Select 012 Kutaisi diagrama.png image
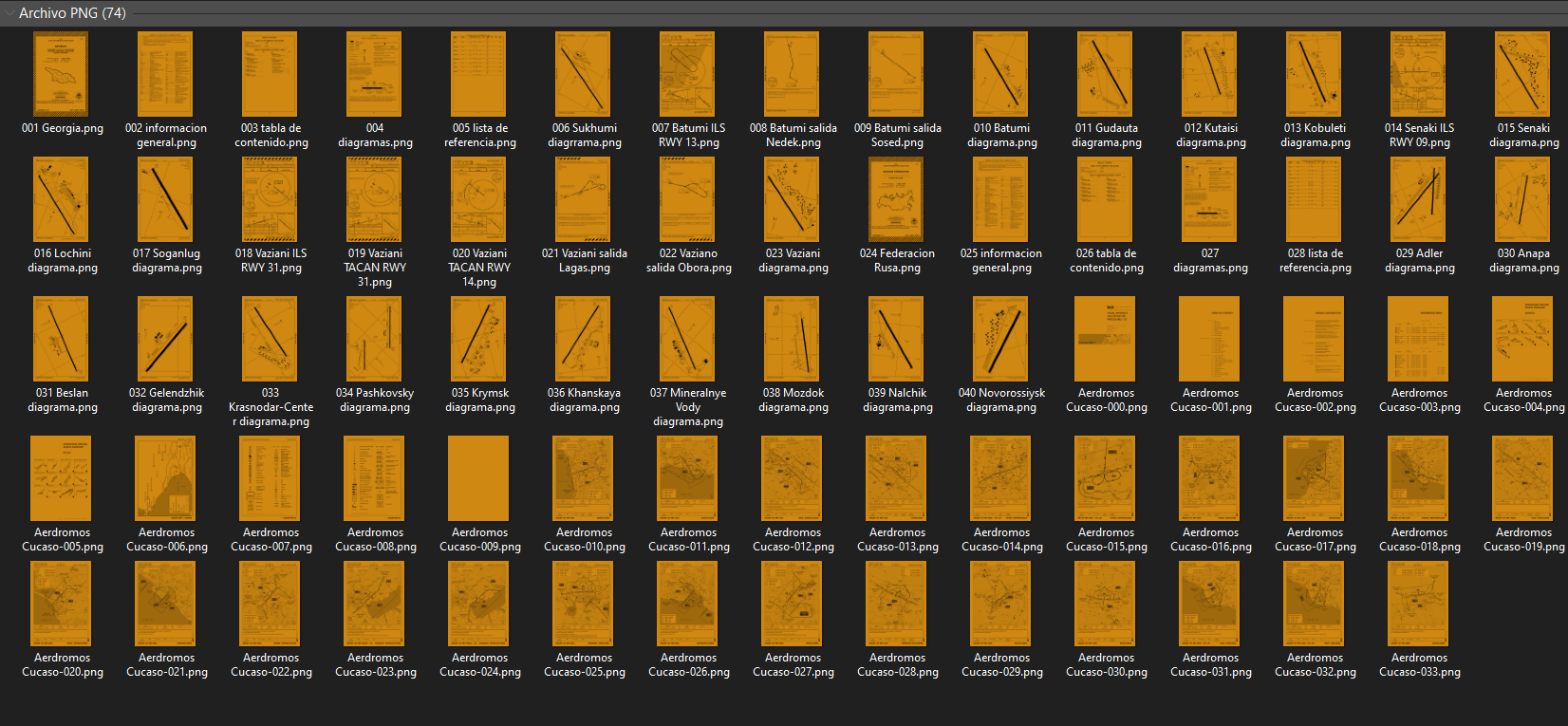The image size is (1568, 726). point(1209,74)
